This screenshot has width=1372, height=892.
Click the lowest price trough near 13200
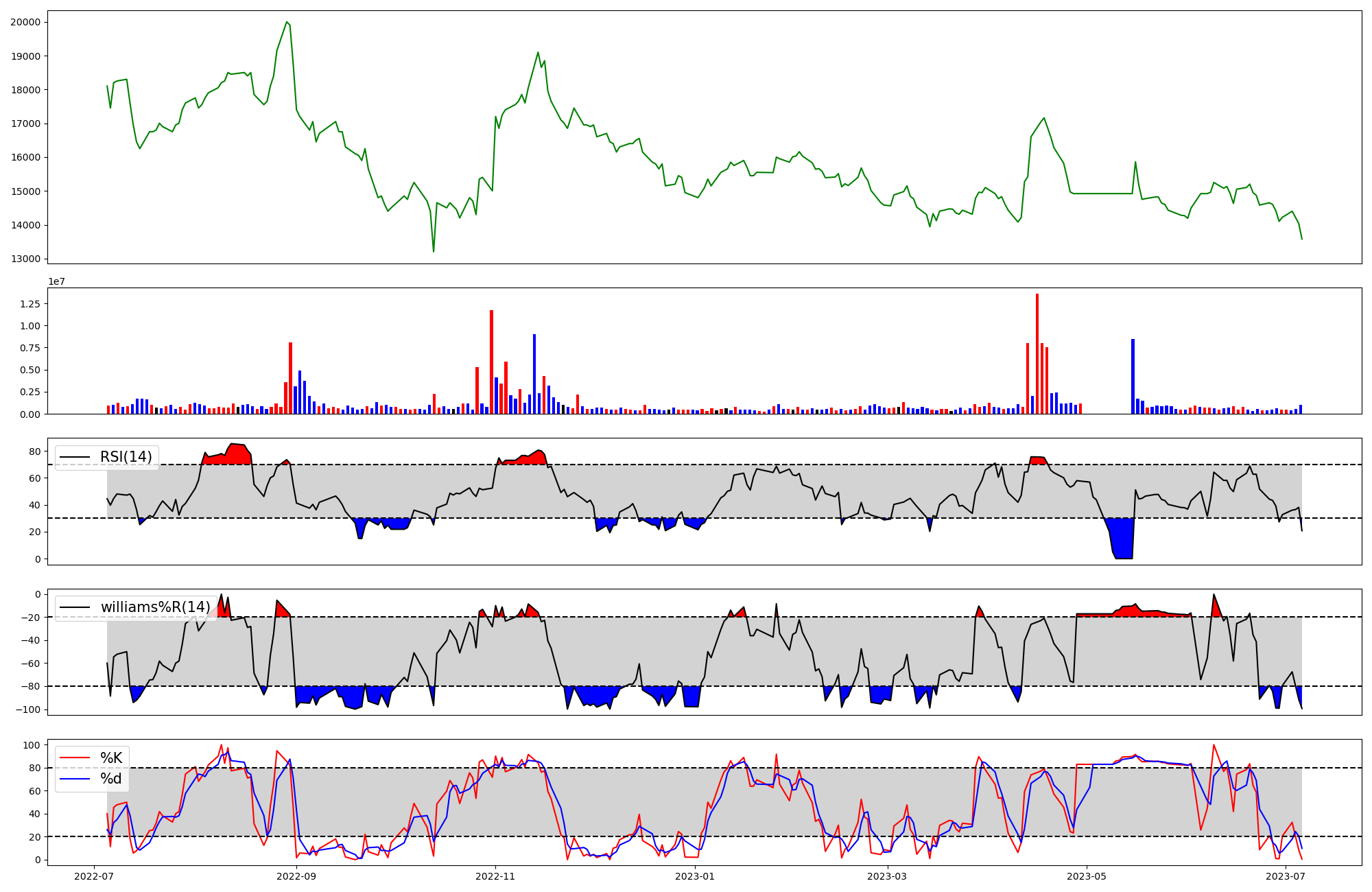[x=434, y=250]
